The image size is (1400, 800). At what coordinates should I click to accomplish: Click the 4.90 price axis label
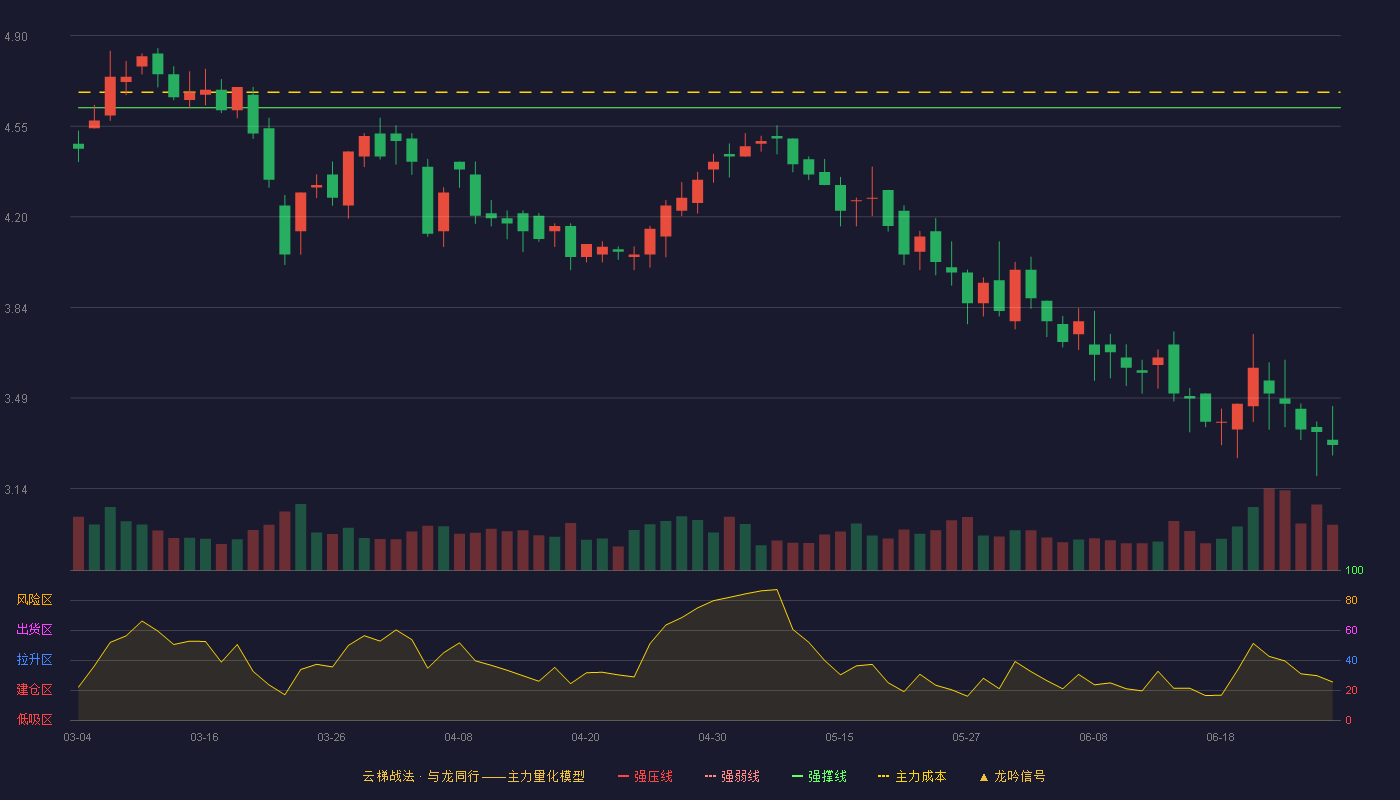(16, 37)
